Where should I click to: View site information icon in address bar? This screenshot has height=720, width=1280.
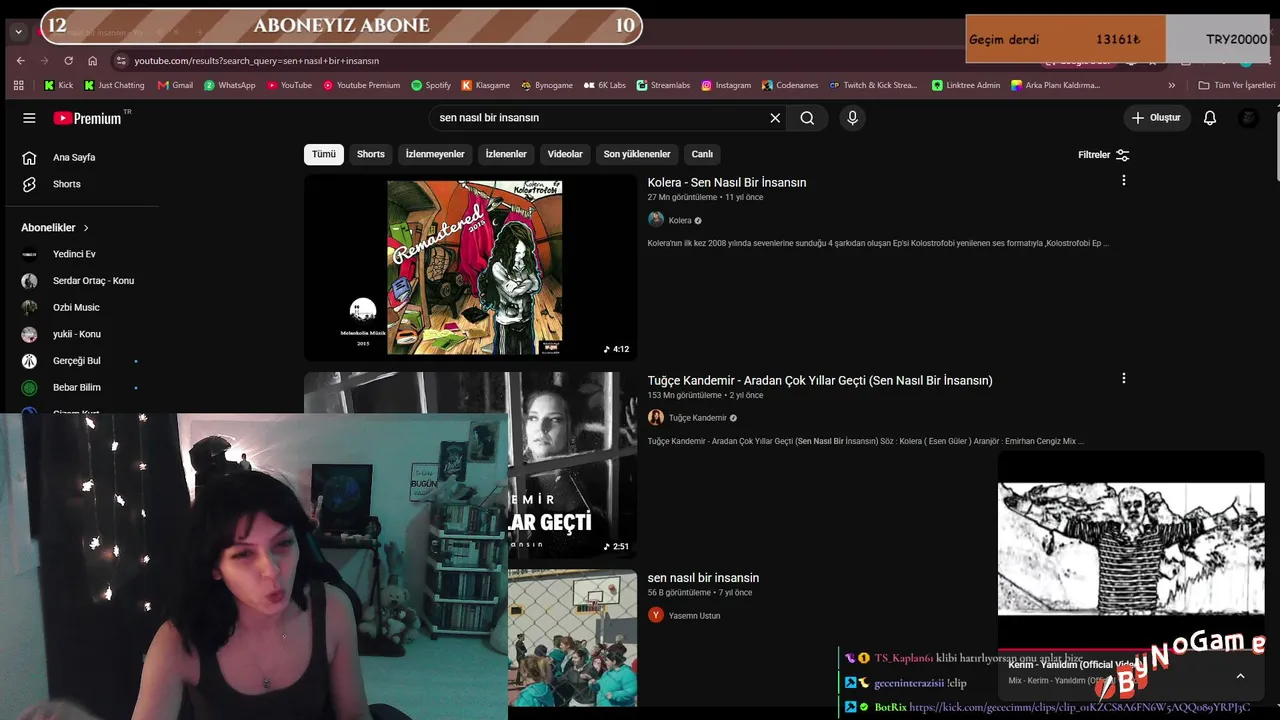tap(121, 61)
